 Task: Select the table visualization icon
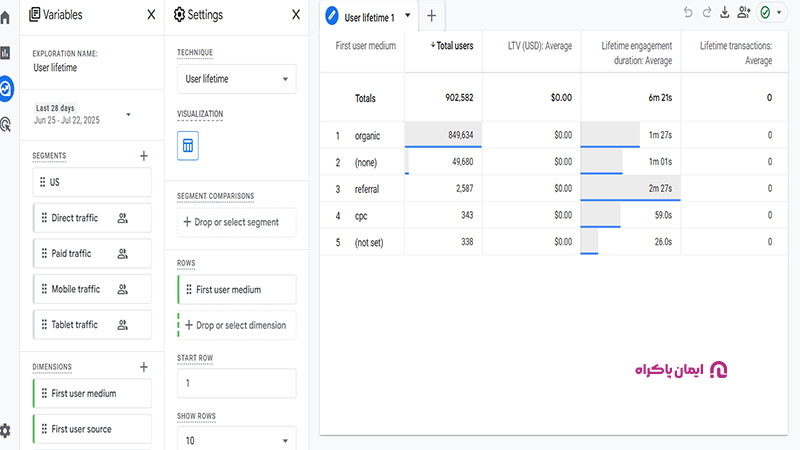(188, 146)
